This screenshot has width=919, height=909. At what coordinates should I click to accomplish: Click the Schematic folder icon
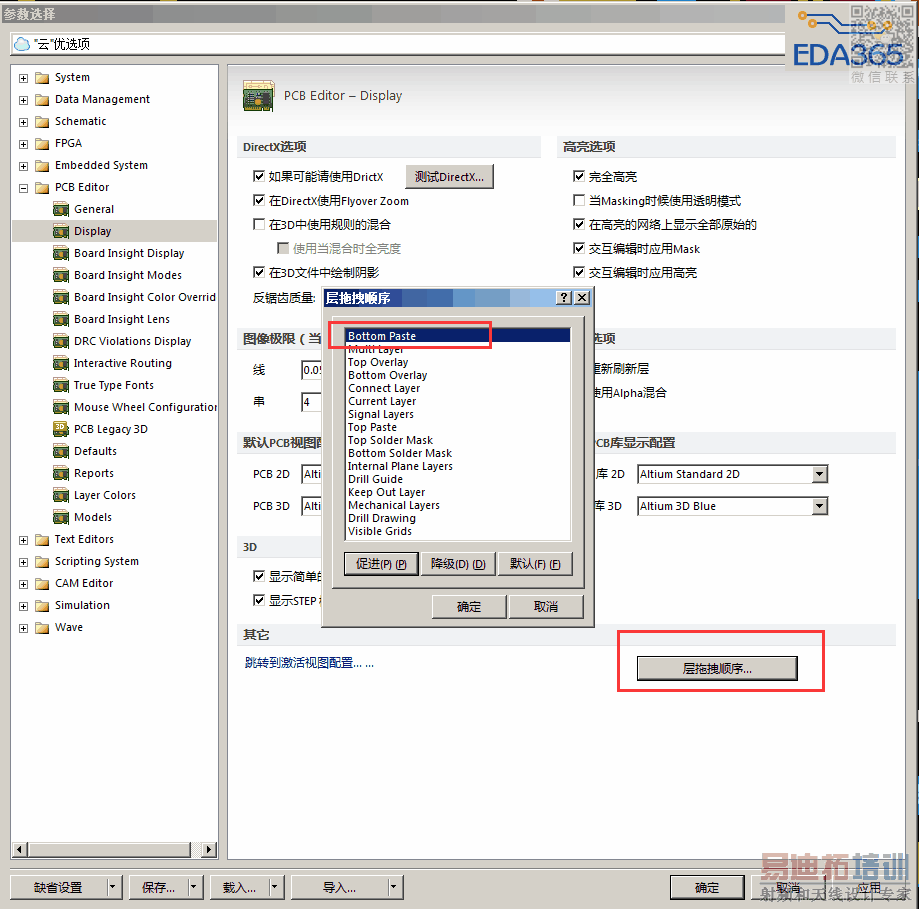coord(42,122)
